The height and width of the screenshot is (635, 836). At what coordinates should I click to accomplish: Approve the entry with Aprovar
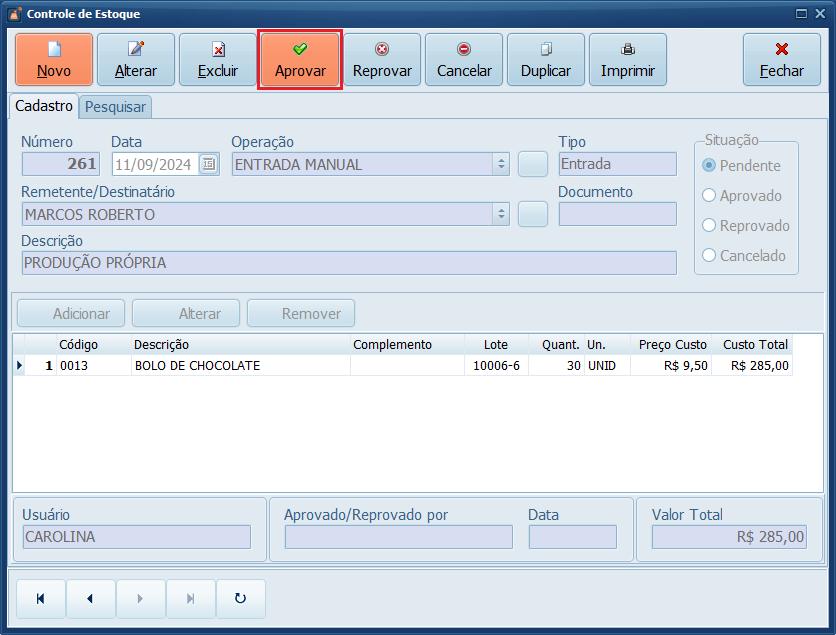tap(300, 60)
